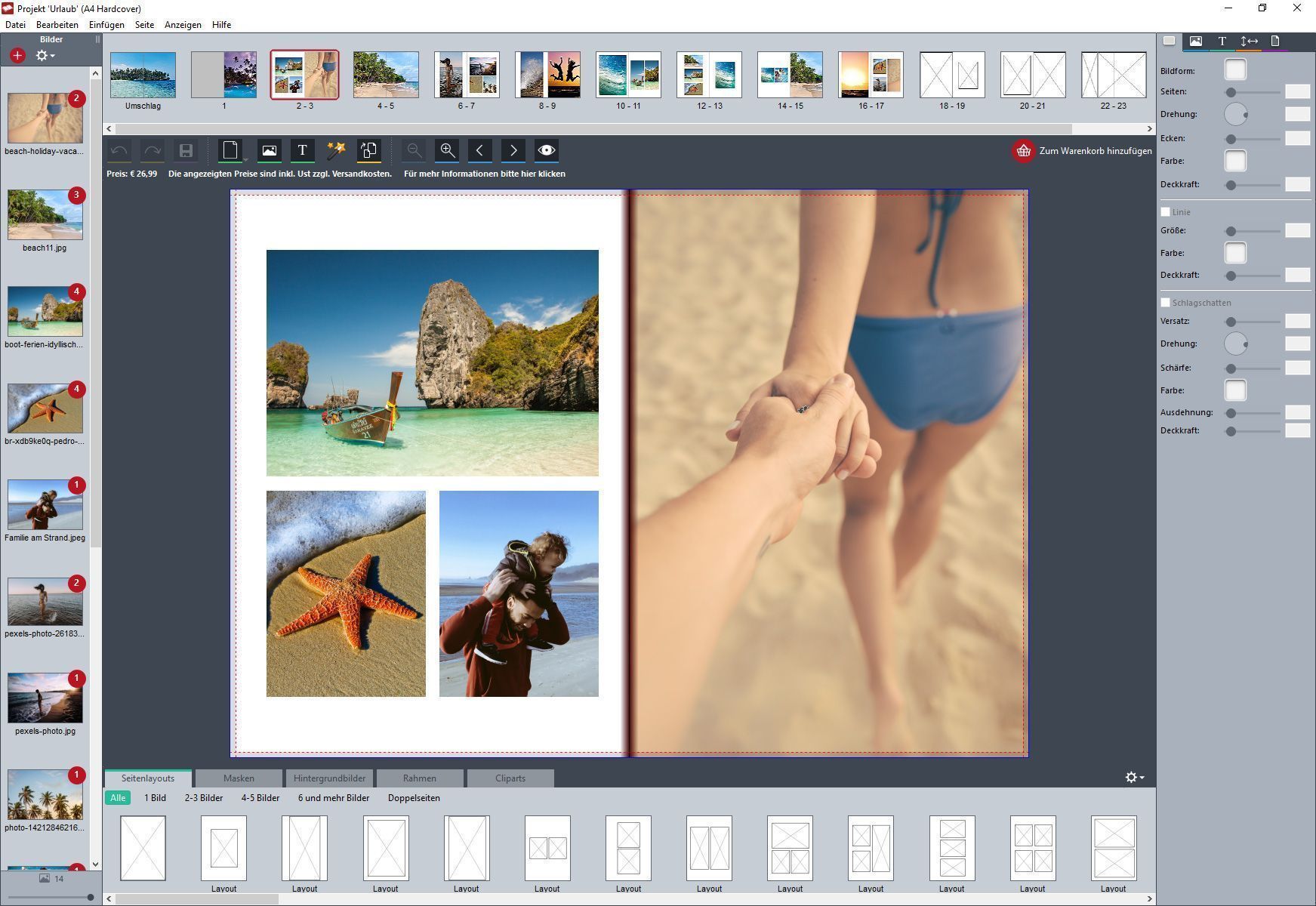The image size is (1316, 906).
Task: Zoom out of the page view
Action: click(x=414, y=150)
